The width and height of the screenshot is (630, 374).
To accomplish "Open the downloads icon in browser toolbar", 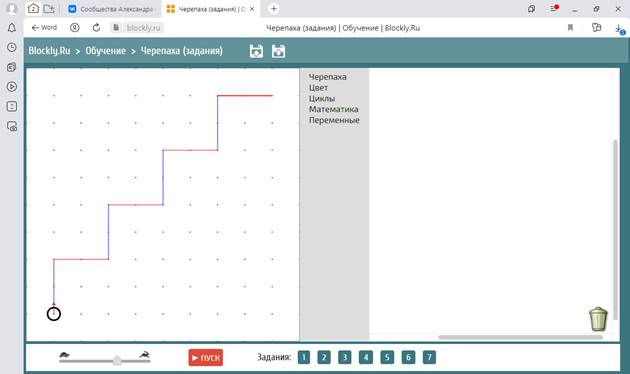I will click(x=619, y=28).
